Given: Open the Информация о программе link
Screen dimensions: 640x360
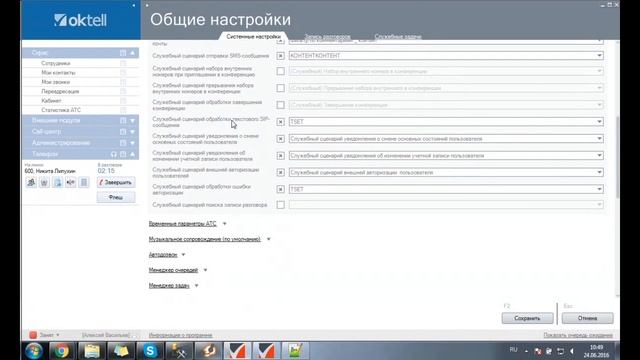Looking at the screenshot, I should click(180, 335).
